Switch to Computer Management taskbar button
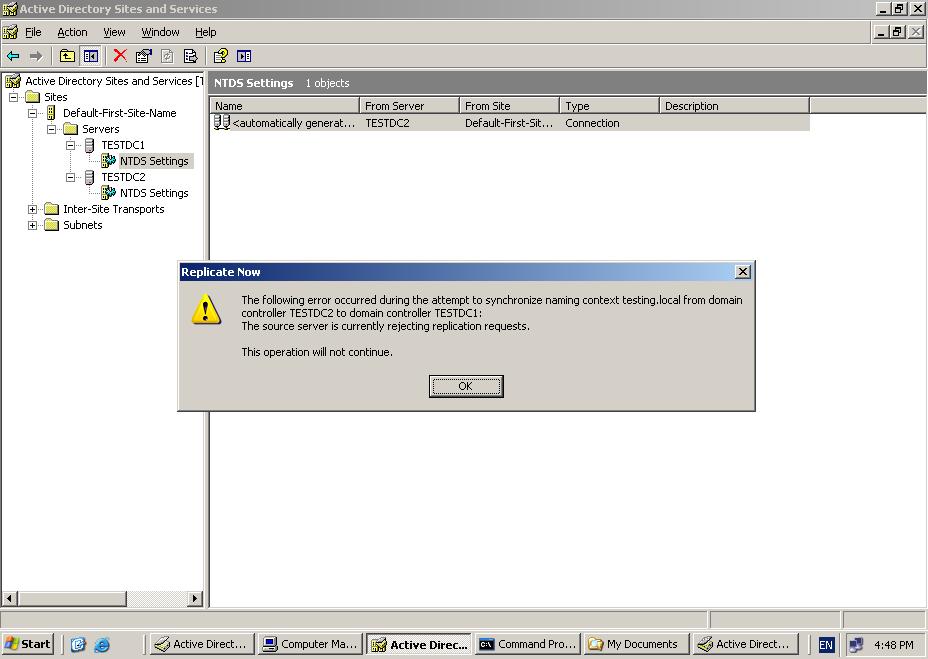The height and width of the screenshot is (659, 928). [310, 644]
